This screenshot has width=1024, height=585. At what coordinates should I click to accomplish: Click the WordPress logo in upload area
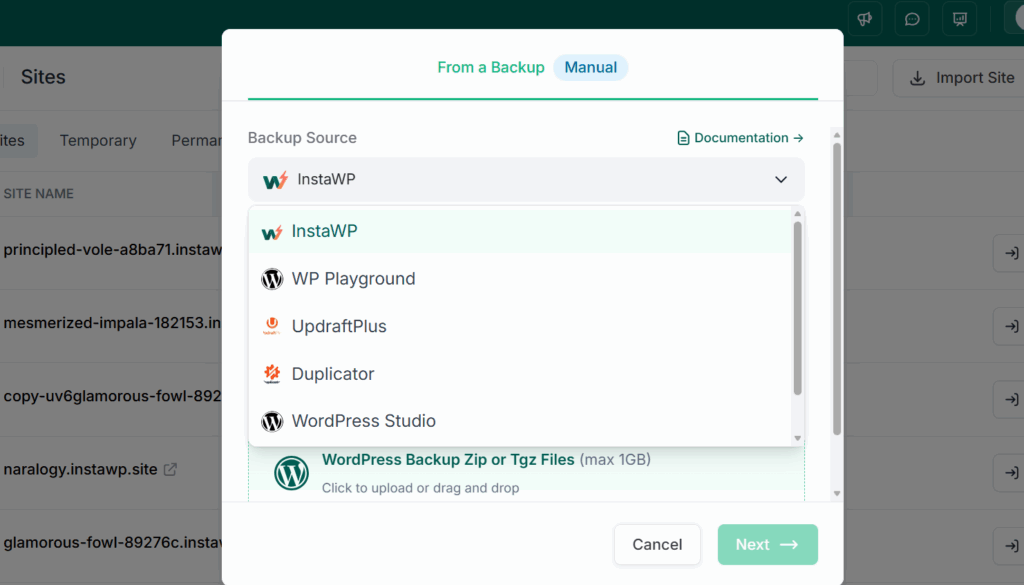tap(291, 473)
